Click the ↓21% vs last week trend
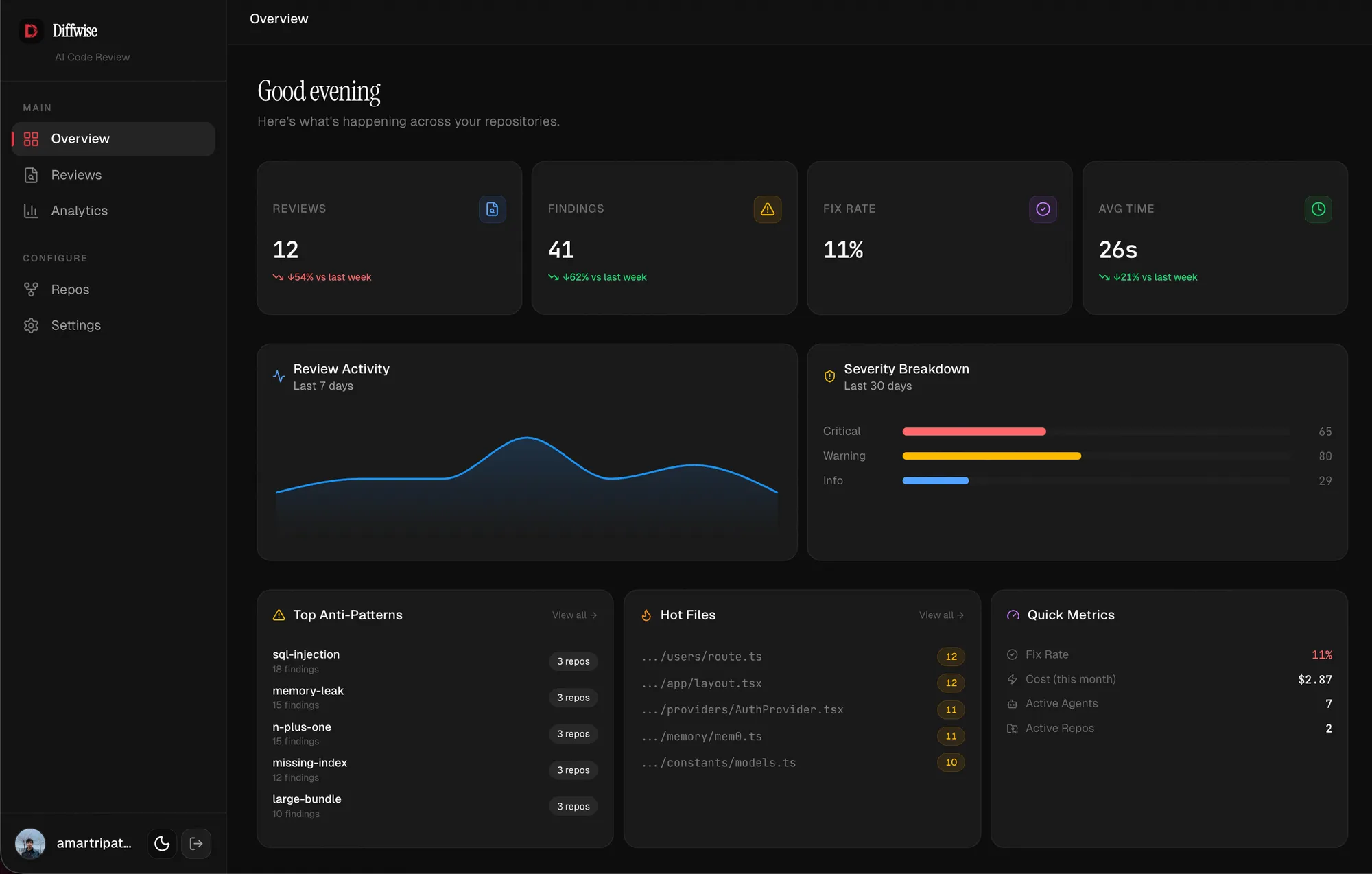The height and width of the screenshot is (874, 1372). [1148, 277]
